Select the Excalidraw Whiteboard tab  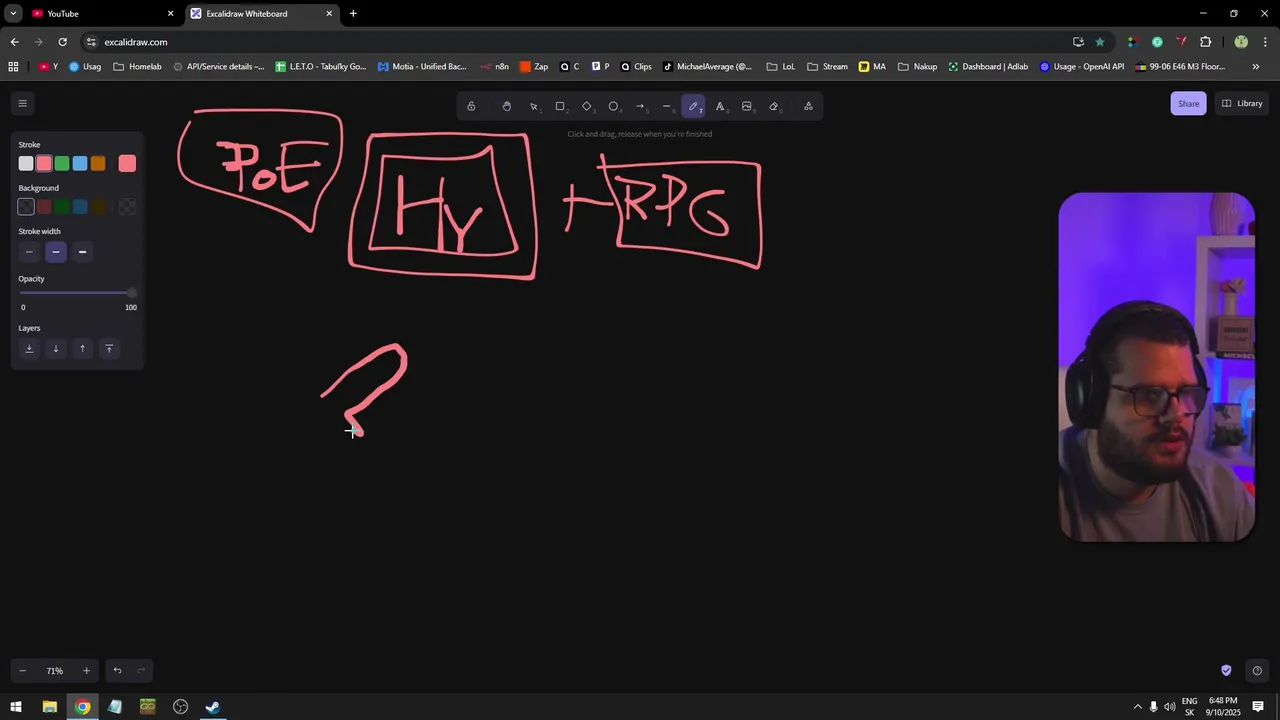[x=262, y=14]
